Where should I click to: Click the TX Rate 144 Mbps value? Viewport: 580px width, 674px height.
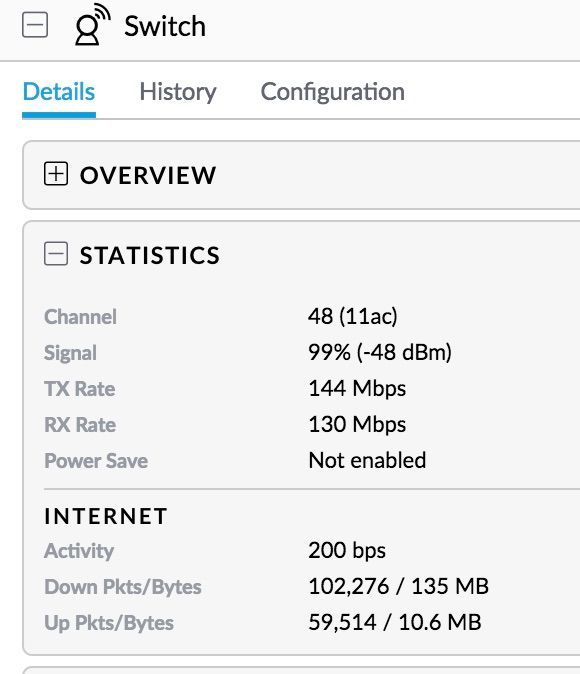coord(357,389)
